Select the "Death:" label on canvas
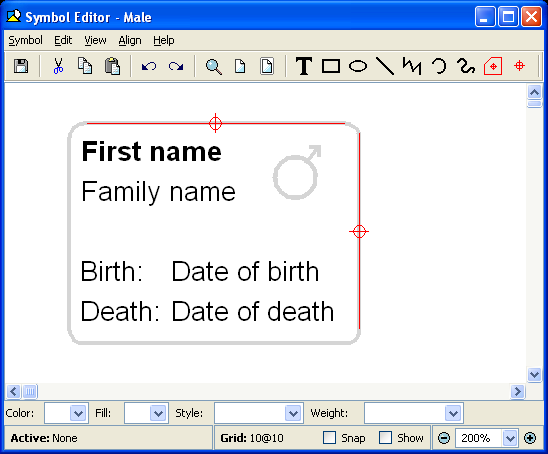Image resolution: width=548 pixels, height=454 pixels. [x=120, y=311]
